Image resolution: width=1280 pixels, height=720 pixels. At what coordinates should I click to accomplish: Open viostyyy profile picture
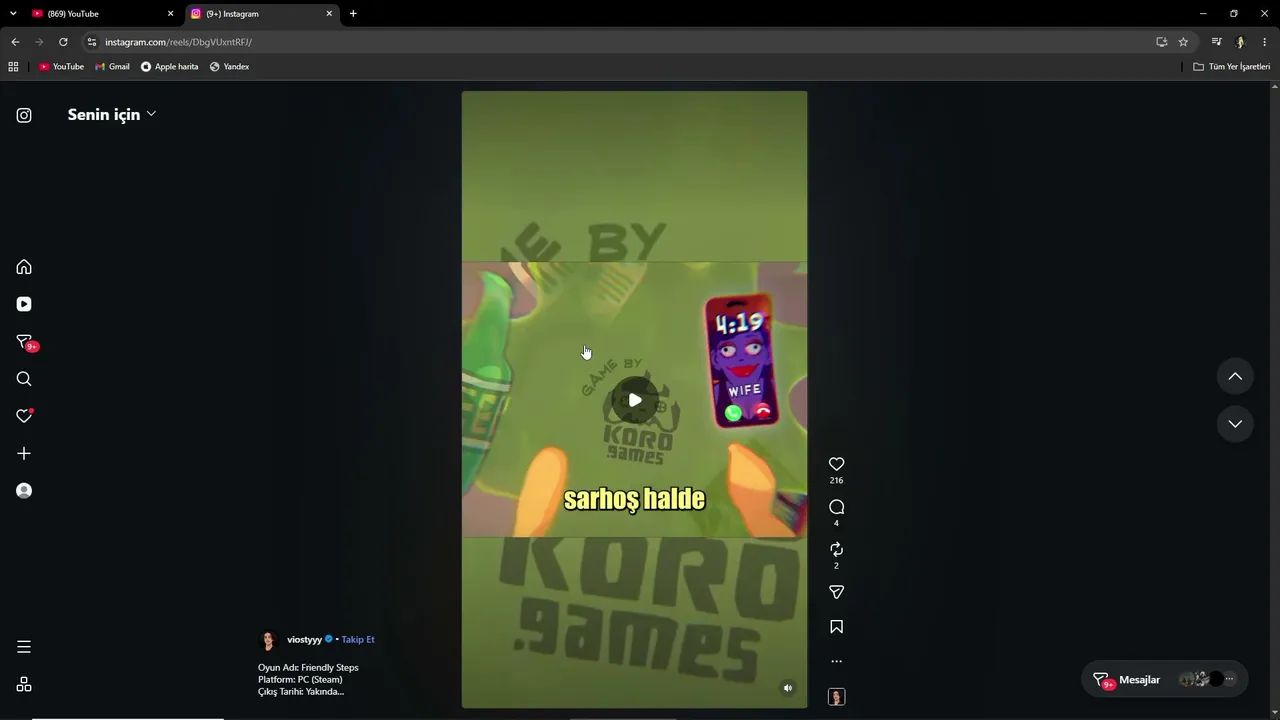(268, 640)
